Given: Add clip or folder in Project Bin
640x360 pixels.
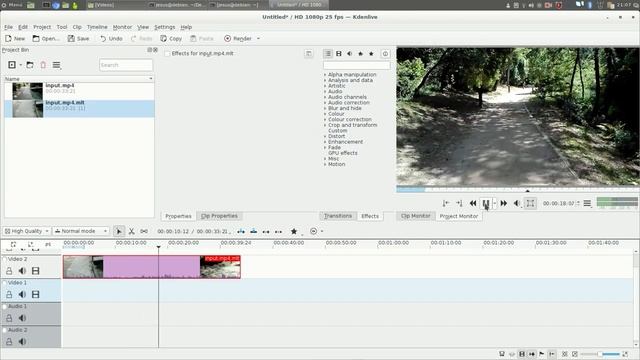Looking at the screenshot, I should point(12,65).
